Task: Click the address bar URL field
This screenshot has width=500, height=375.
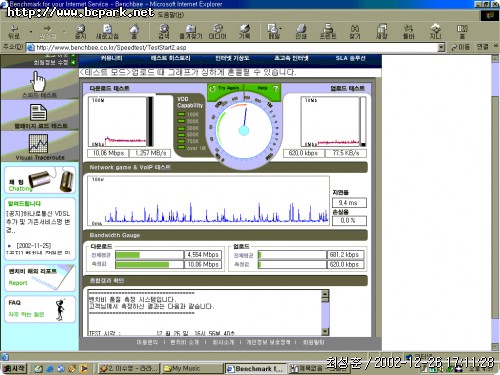Action: 232,48
